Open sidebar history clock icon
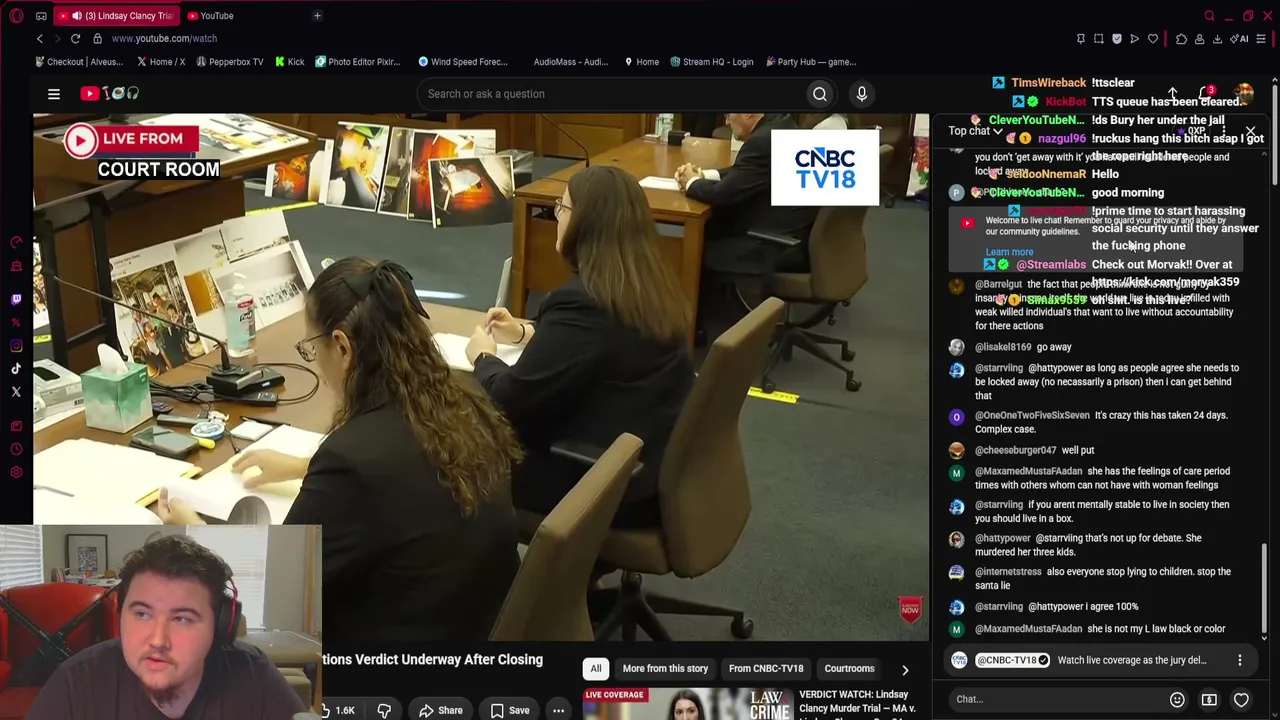The image size is (1280, 720). click(x=16, y=449)
